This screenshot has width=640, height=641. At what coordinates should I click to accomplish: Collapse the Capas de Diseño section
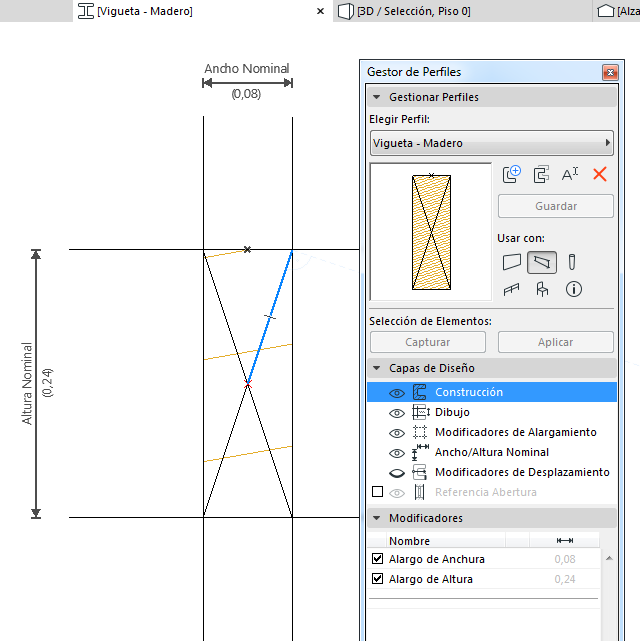(x=376, y=368)
